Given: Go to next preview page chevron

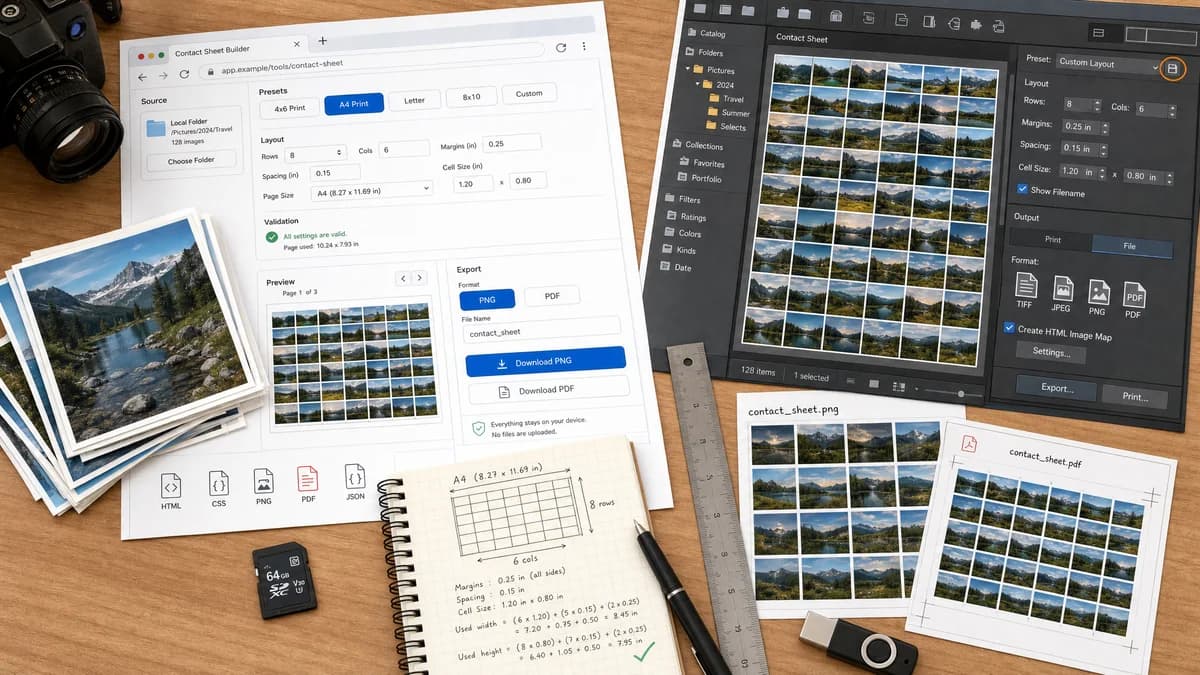Looking at the screenshot, I should point(419,278).
